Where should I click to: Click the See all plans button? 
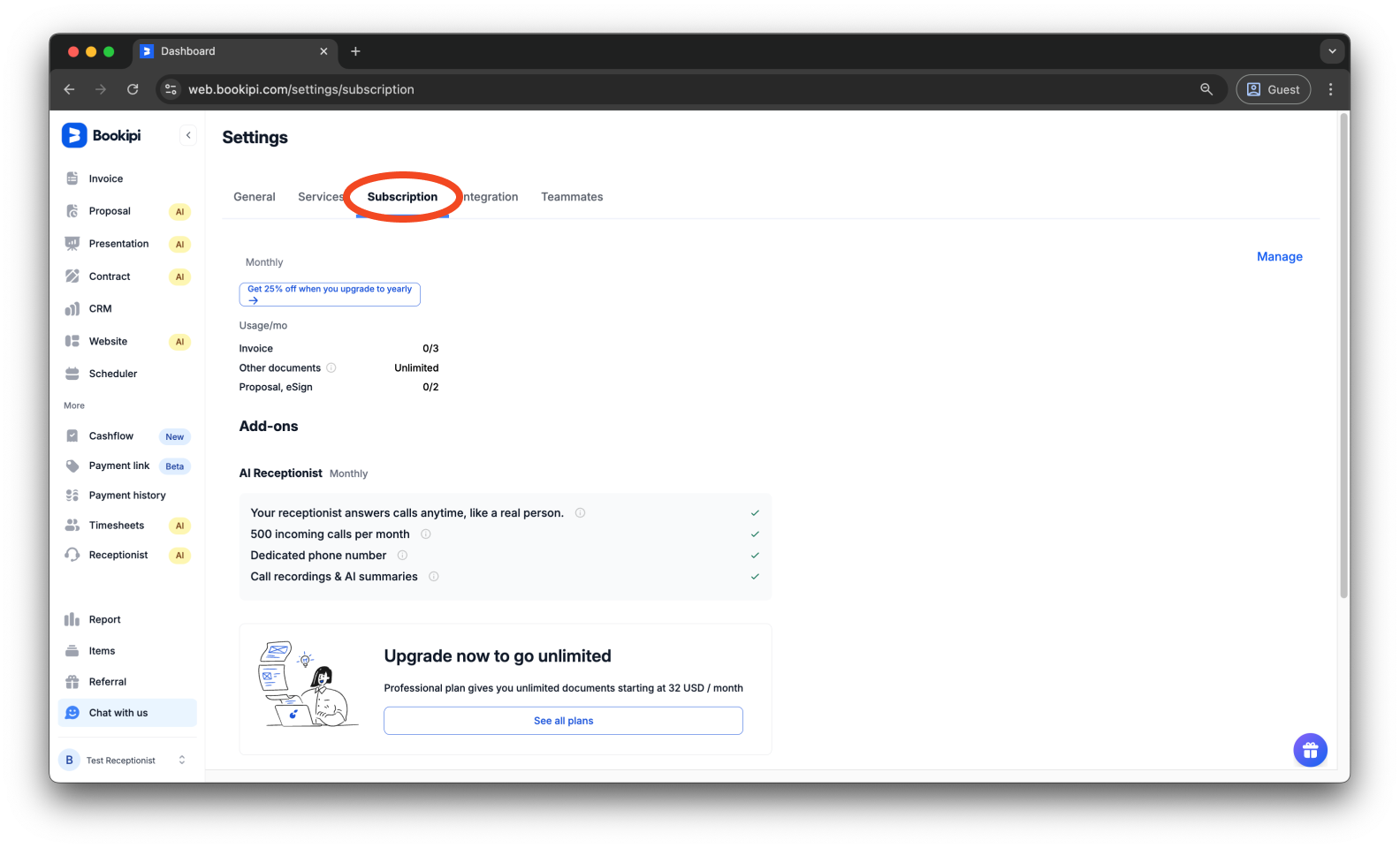coord(563,721)
